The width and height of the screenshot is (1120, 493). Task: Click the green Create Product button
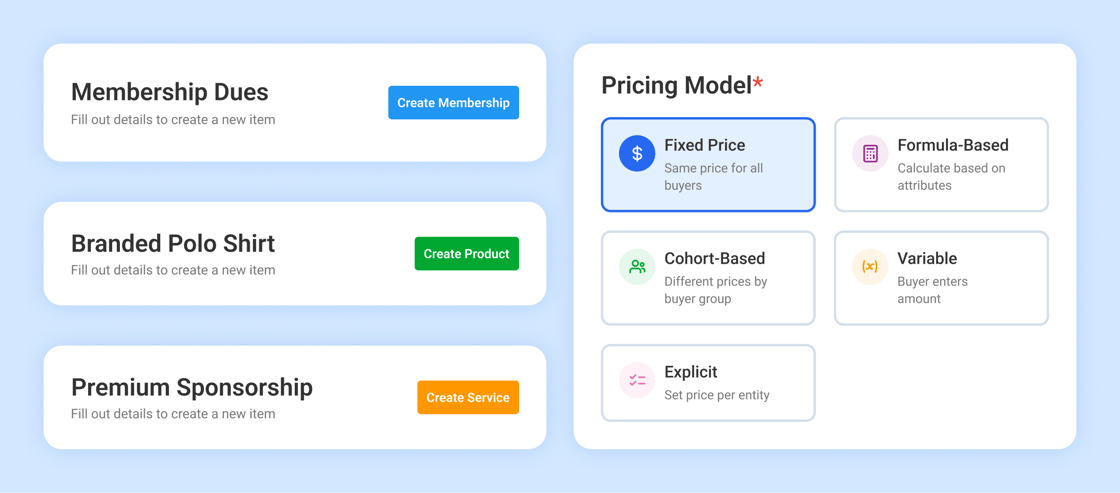pos(466,254)
